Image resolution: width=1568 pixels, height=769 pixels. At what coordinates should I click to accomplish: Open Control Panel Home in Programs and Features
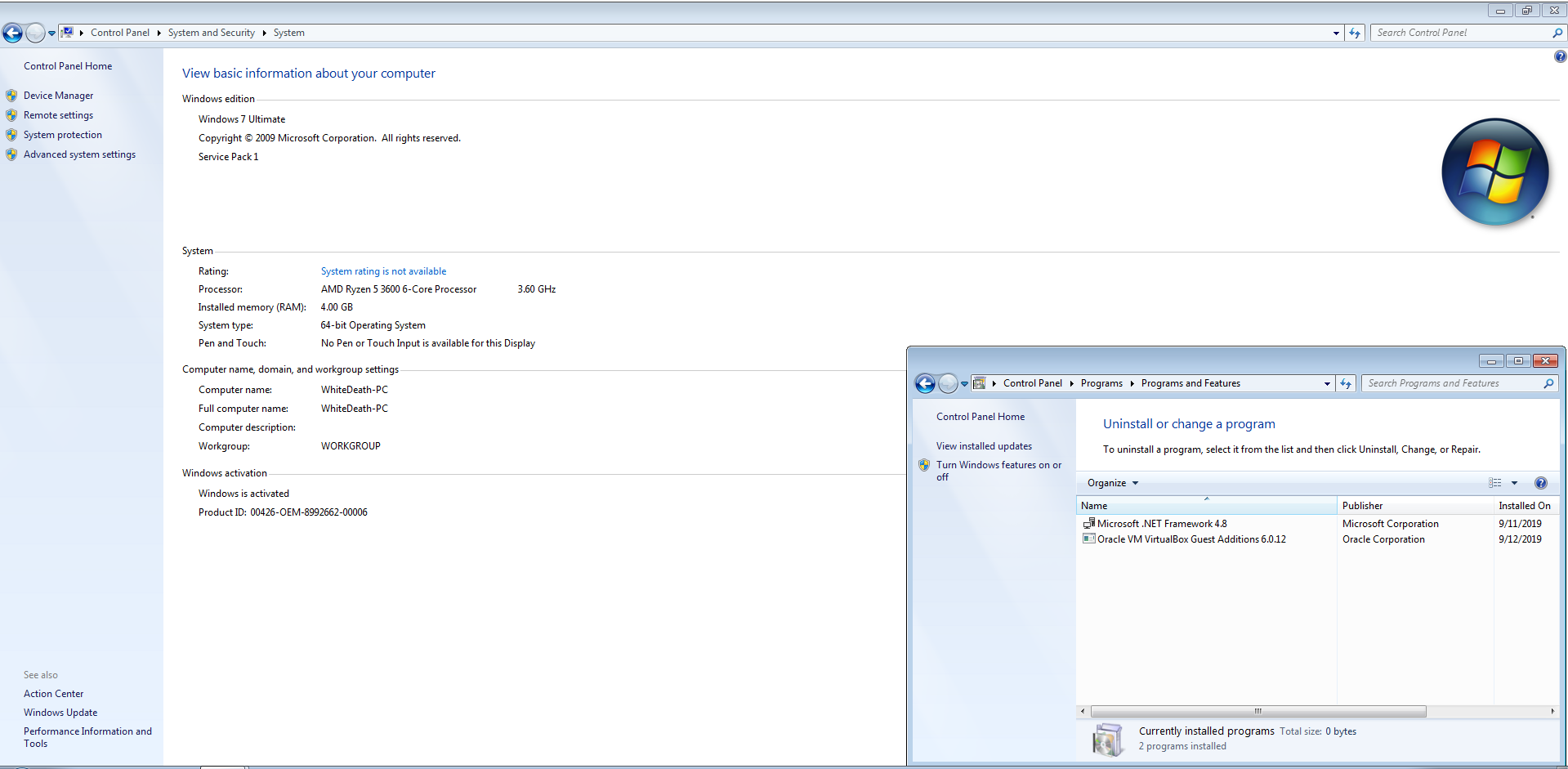click(x=981, y=417)
